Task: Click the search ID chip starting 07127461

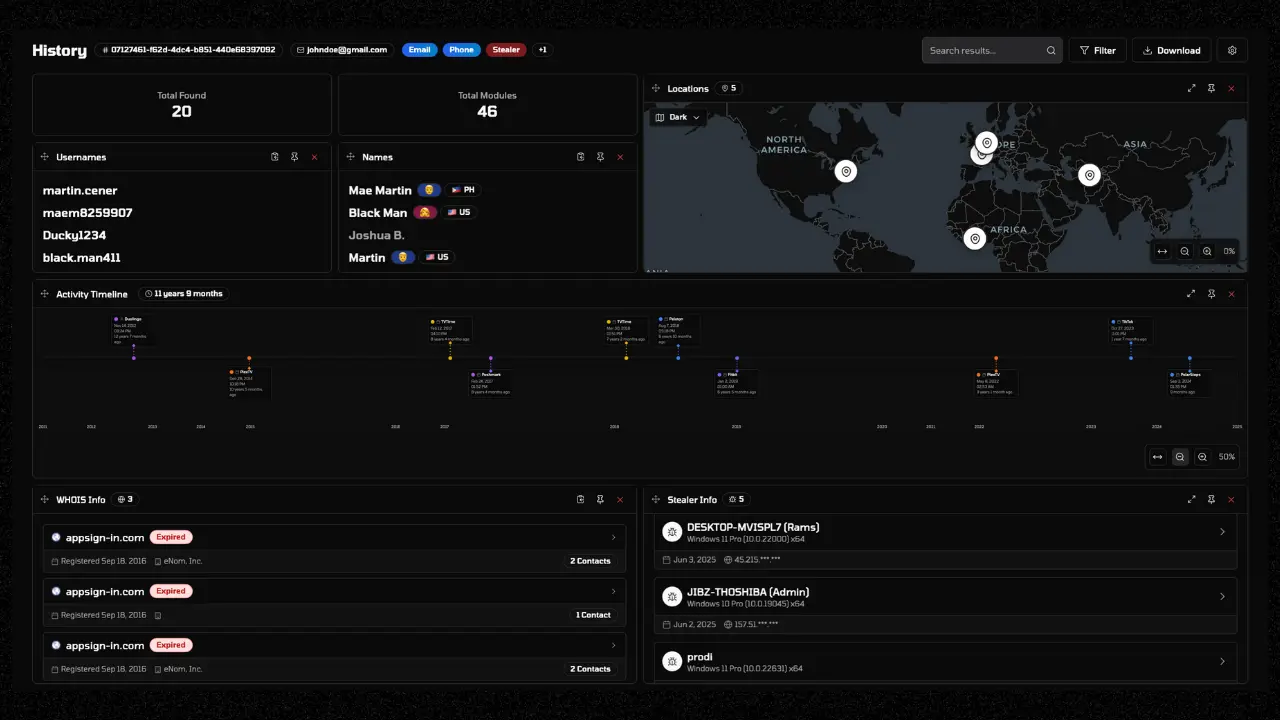Action: (x=189, y=50)
